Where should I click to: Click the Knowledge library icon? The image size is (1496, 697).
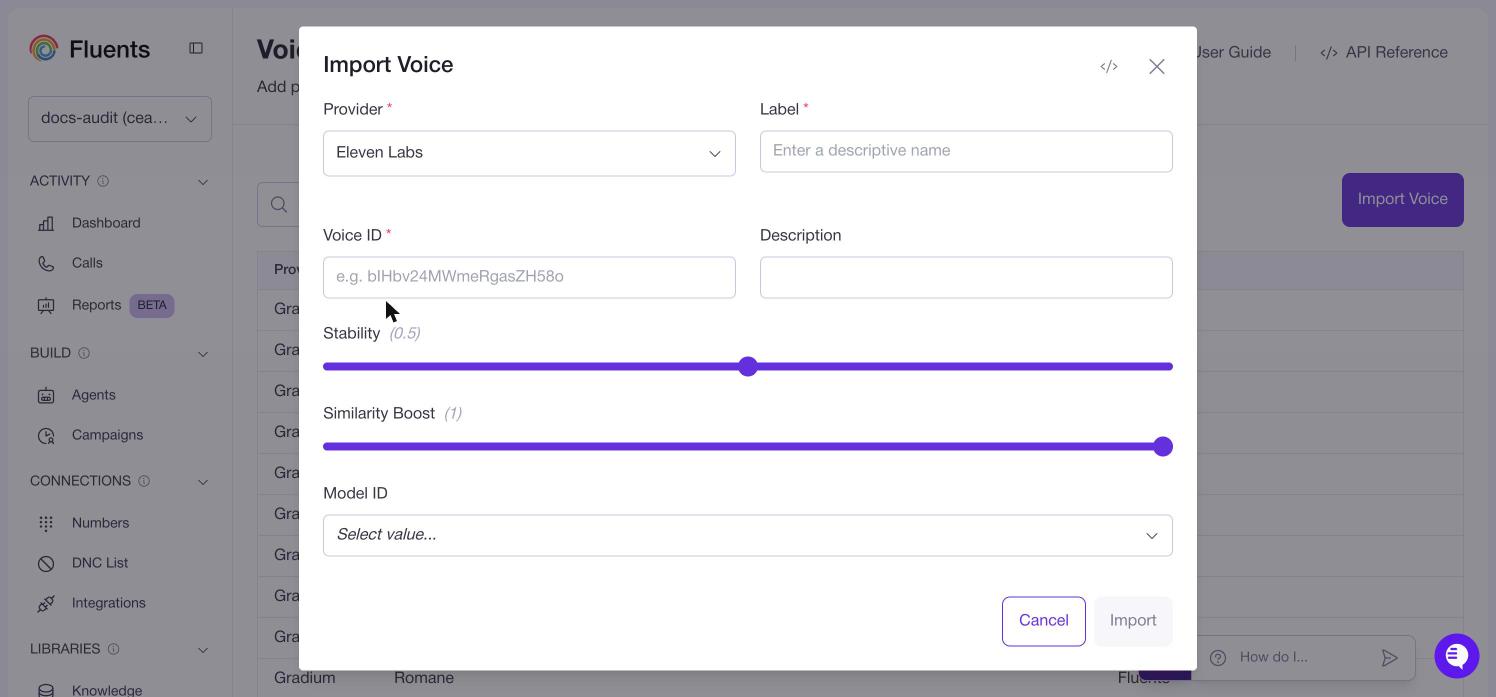46,690
